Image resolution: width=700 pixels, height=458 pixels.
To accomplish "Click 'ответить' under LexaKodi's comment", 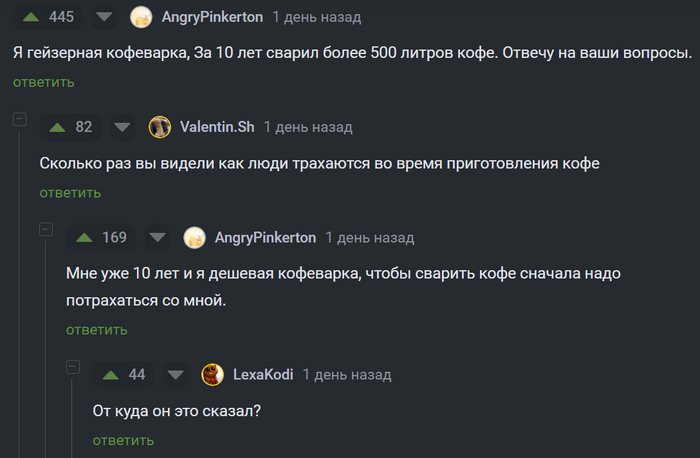I will coord(123,440).
